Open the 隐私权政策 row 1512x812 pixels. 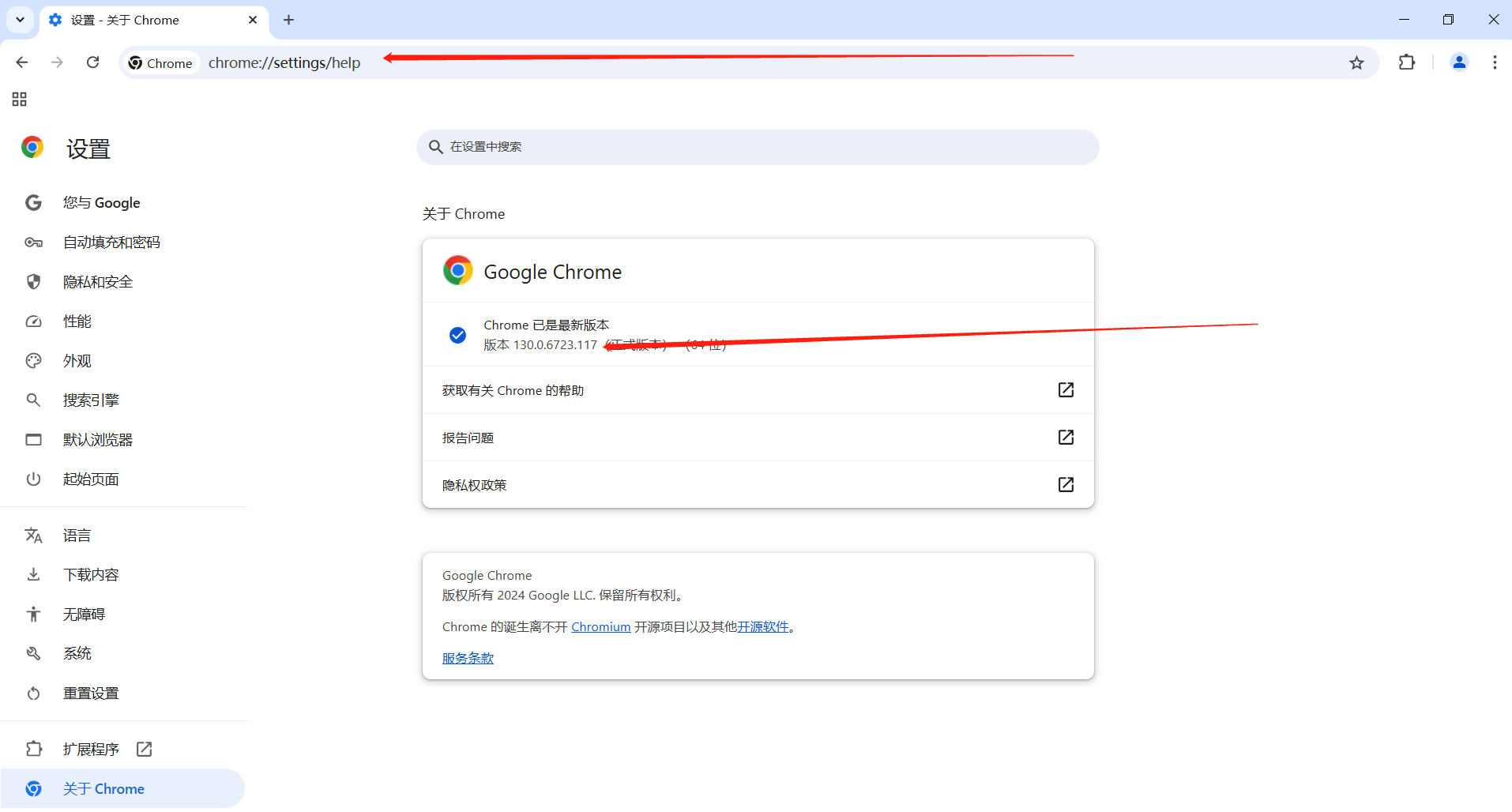click(758, 485)
